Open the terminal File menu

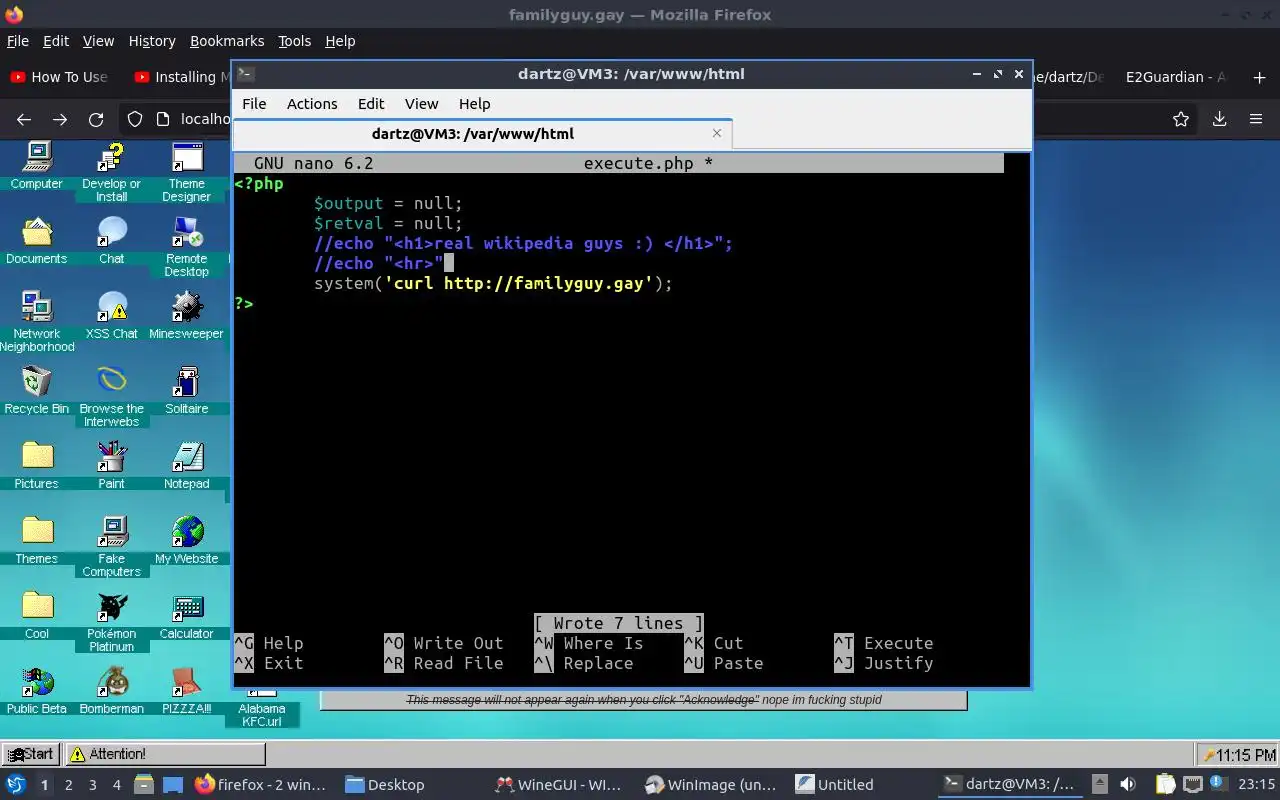[254, 104]
